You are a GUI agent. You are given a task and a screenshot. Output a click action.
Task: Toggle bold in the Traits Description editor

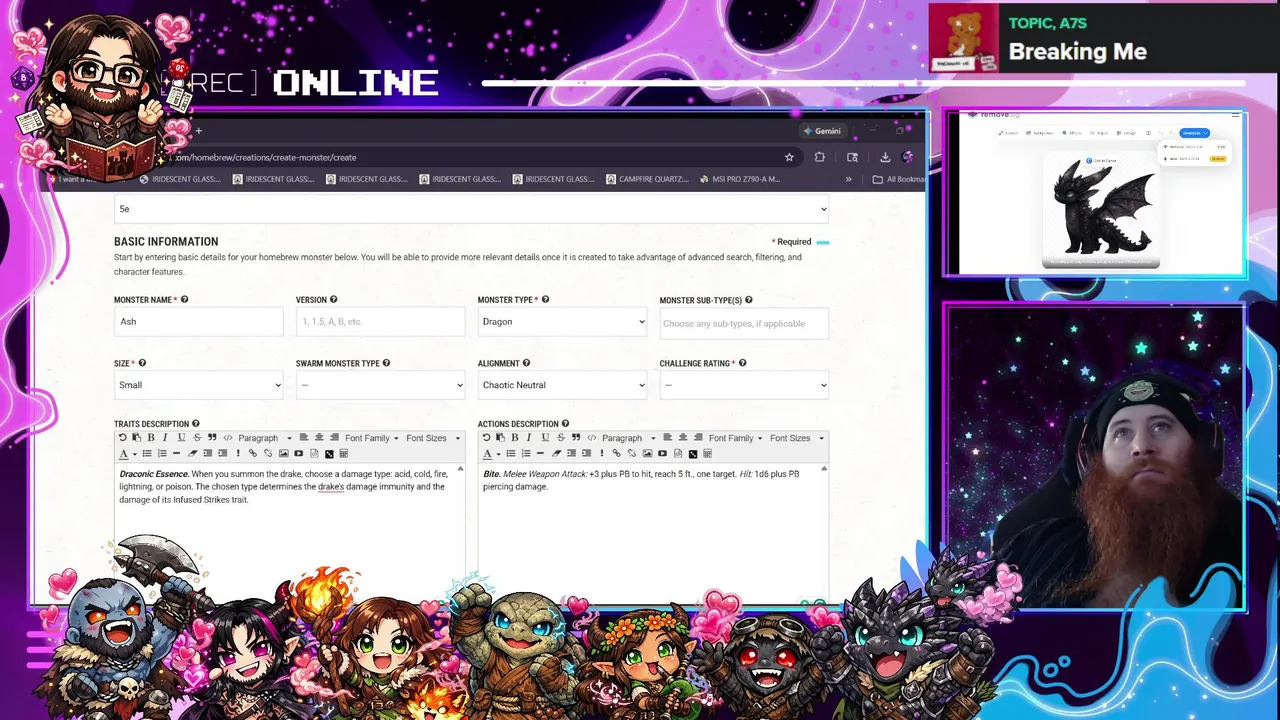point(151,438)
